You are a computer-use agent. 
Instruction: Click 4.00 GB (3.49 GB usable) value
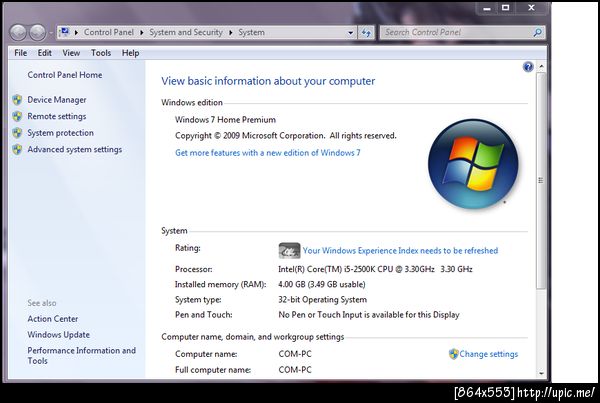(321, 284)
